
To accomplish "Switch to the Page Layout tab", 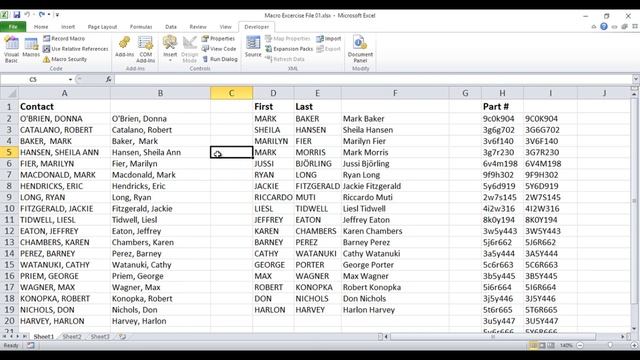I will [102, 27].
